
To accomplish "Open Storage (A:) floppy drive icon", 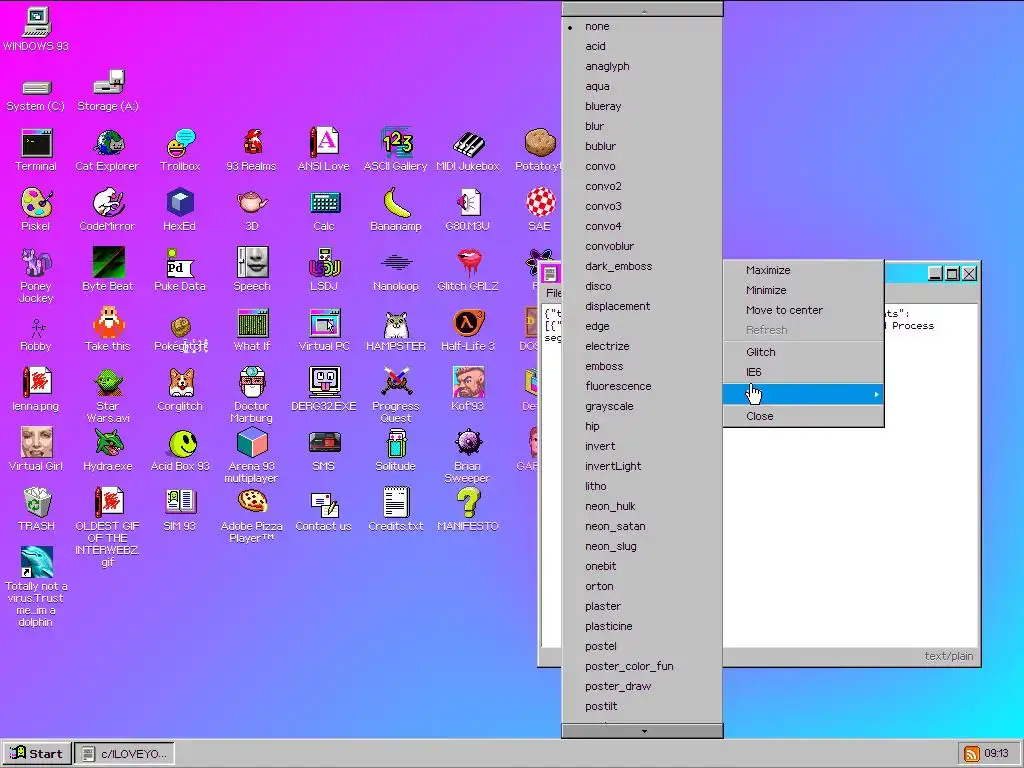I will coord(108,91).
